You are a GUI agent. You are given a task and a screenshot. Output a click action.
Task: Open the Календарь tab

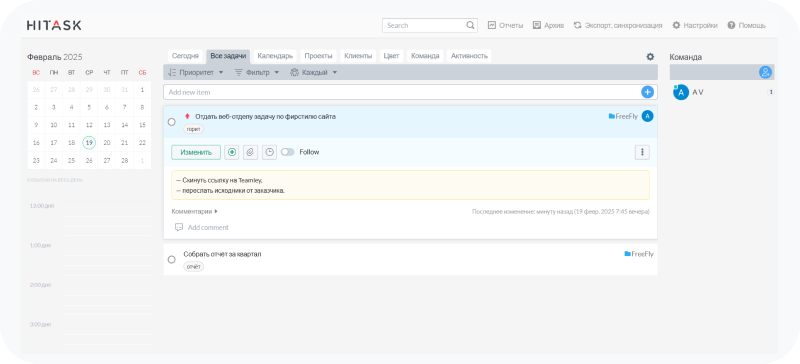pyautogui.click(x=275, y=56)
